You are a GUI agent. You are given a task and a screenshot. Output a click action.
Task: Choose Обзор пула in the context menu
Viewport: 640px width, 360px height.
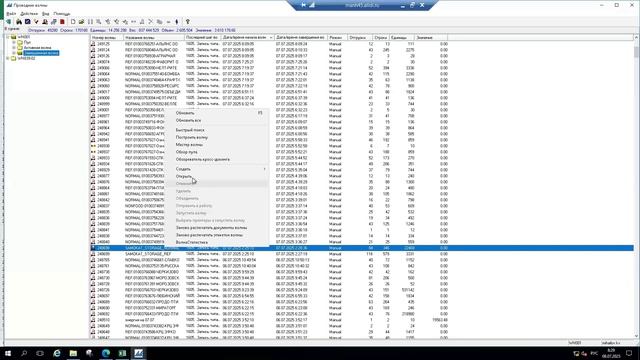click(x=218, y=152)
